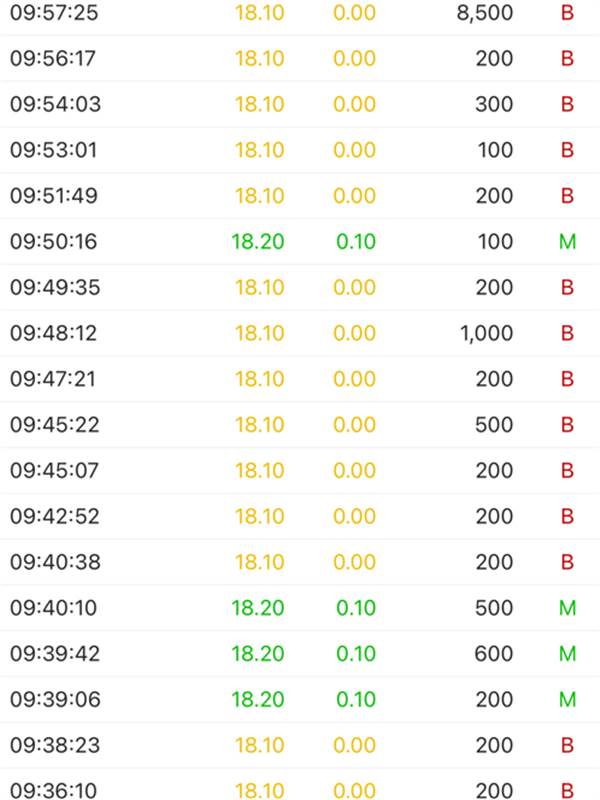This screenshot has width=600, height=800.
Task: Click the 300 volume entry
Action: coord(494,105)
